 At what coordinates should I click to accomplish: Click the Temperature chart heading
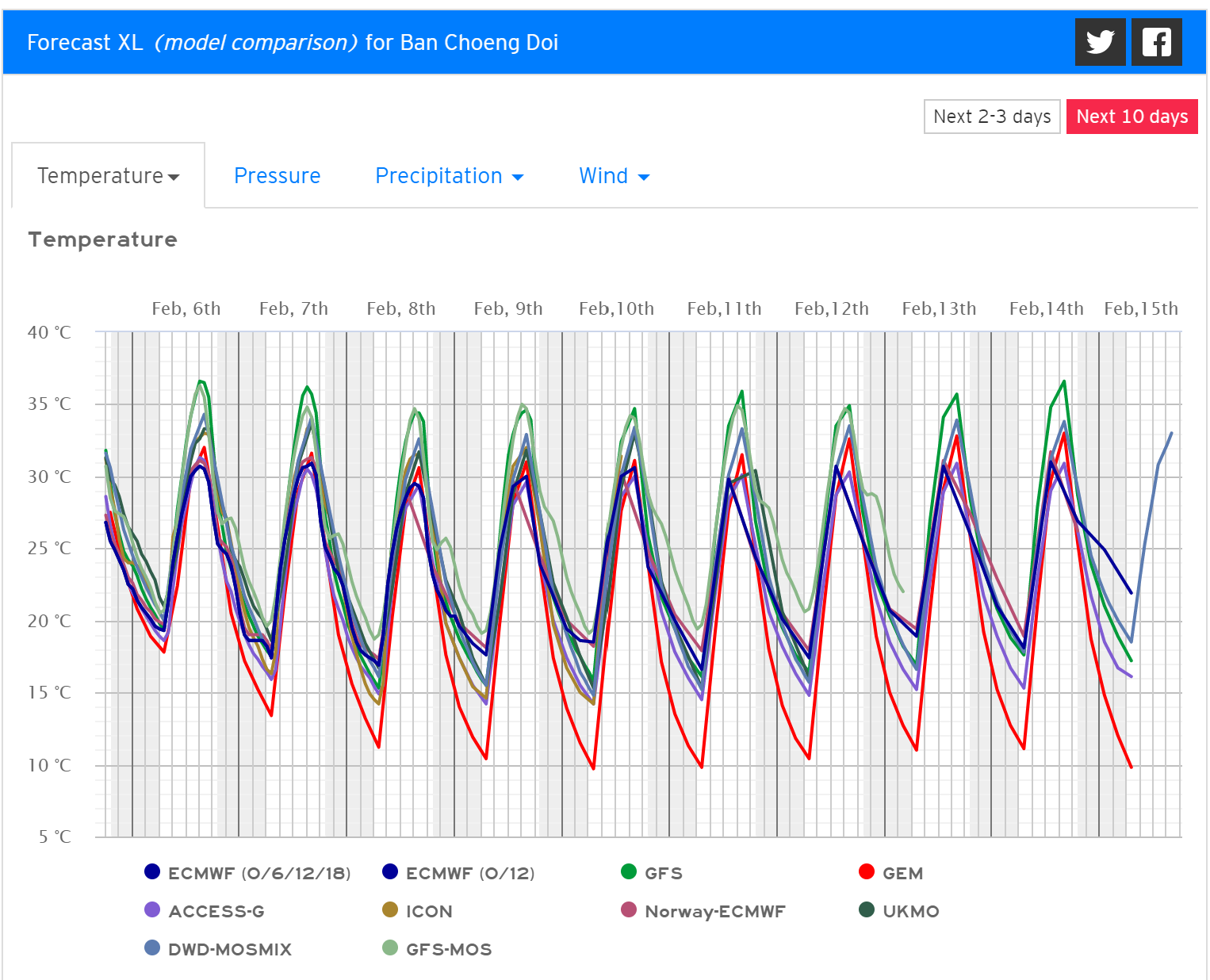pos(102,239)
